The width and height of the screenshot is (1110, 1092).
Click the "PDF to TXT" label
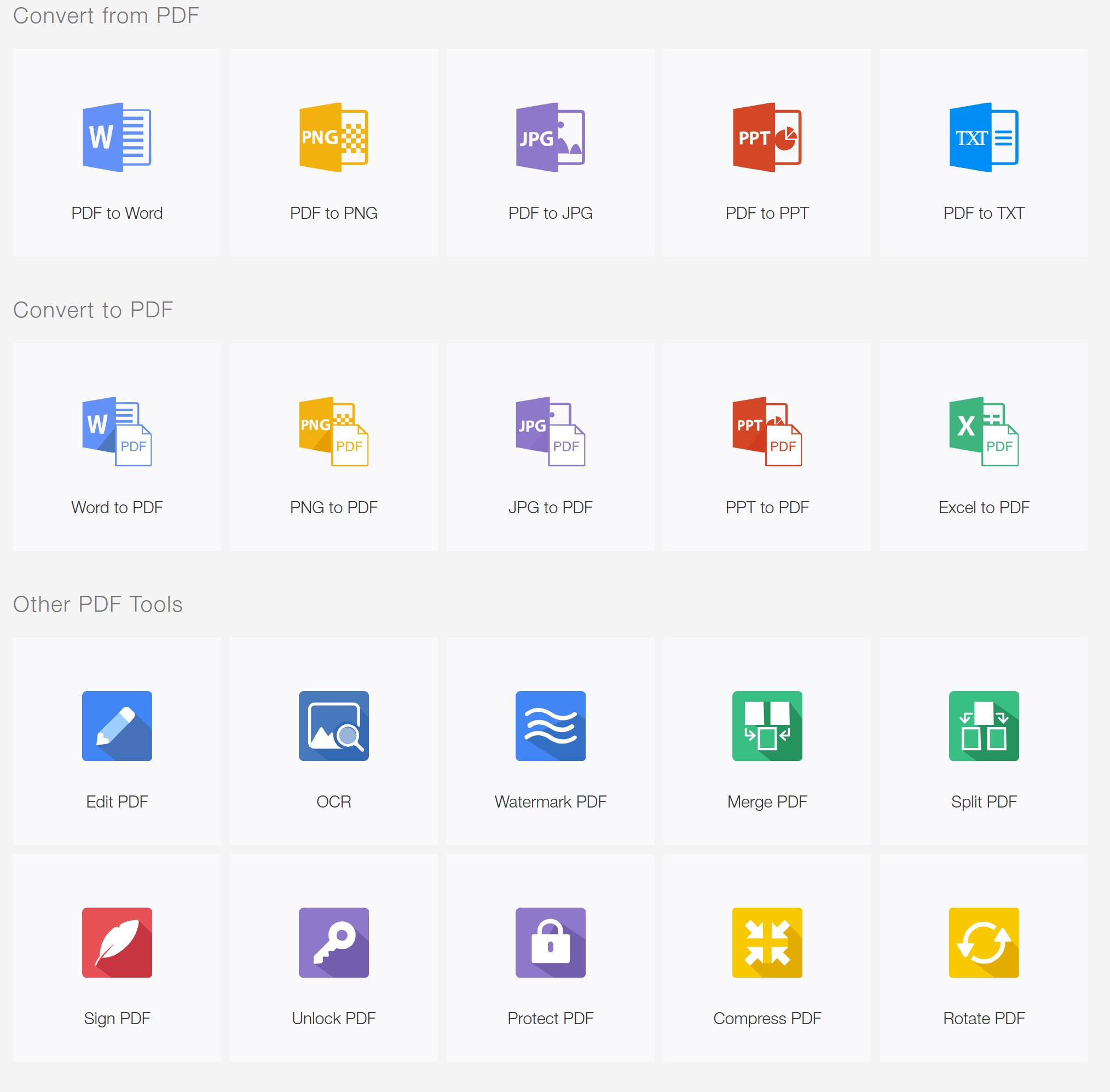[984, 213]
